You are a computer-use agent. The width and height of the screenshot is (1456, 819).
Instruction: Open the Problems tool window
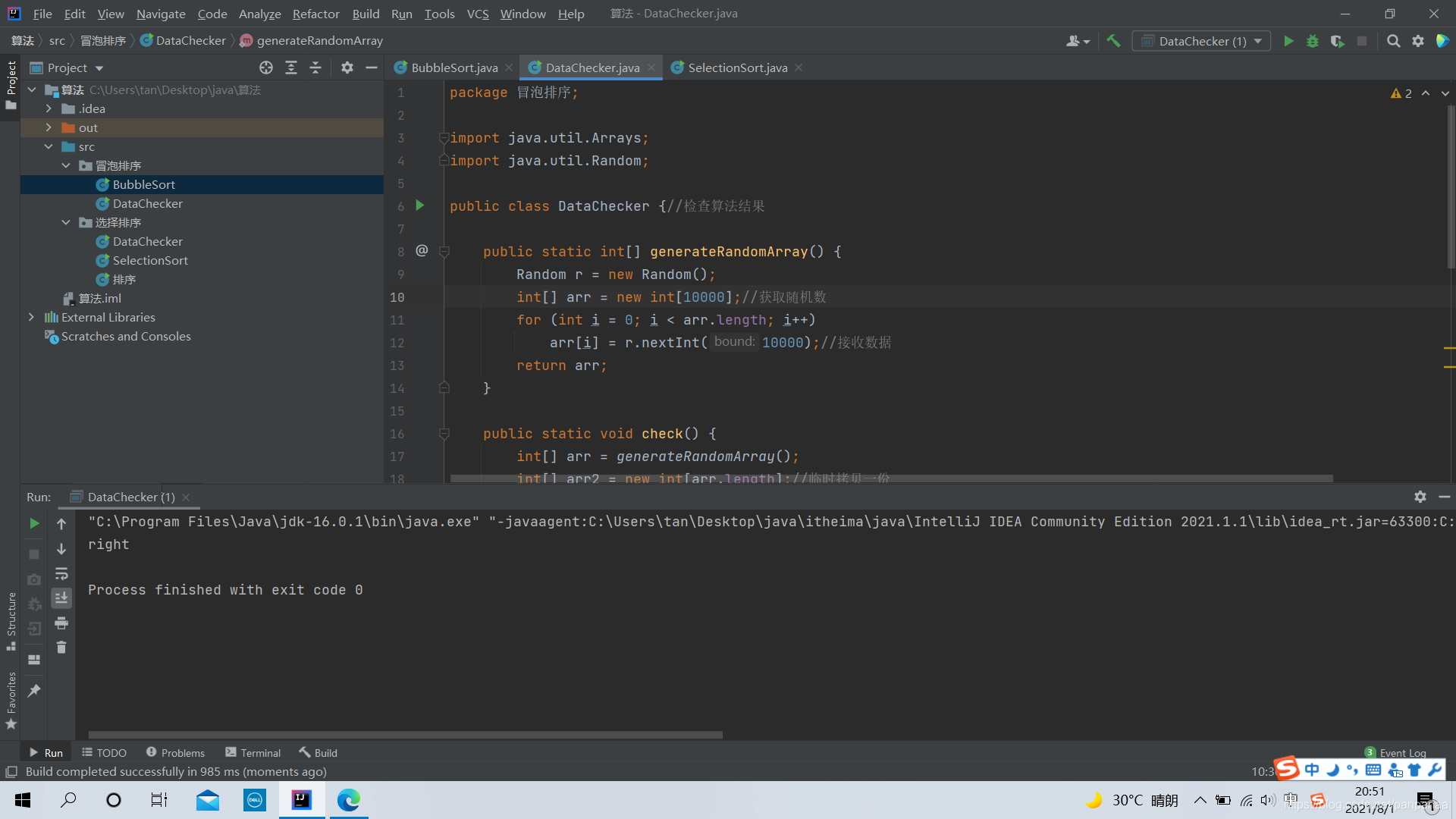click(175, 752)
